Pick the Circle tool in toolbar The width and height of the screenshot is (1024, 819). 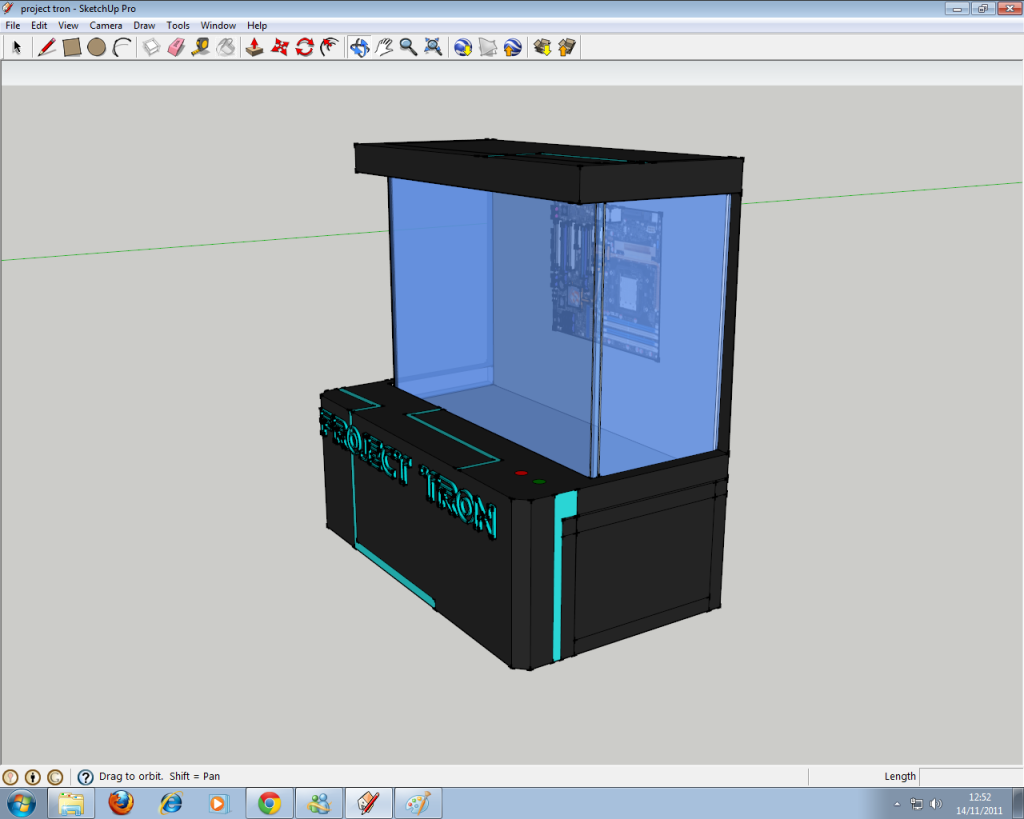coord(97,47)
